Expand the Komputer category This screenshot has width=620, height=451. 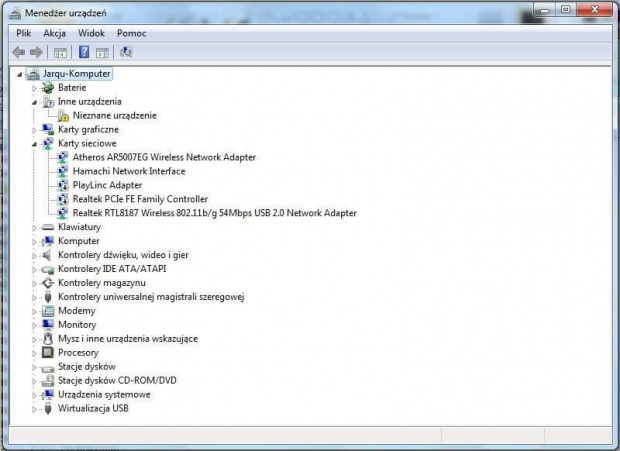(x=34, y=242)
